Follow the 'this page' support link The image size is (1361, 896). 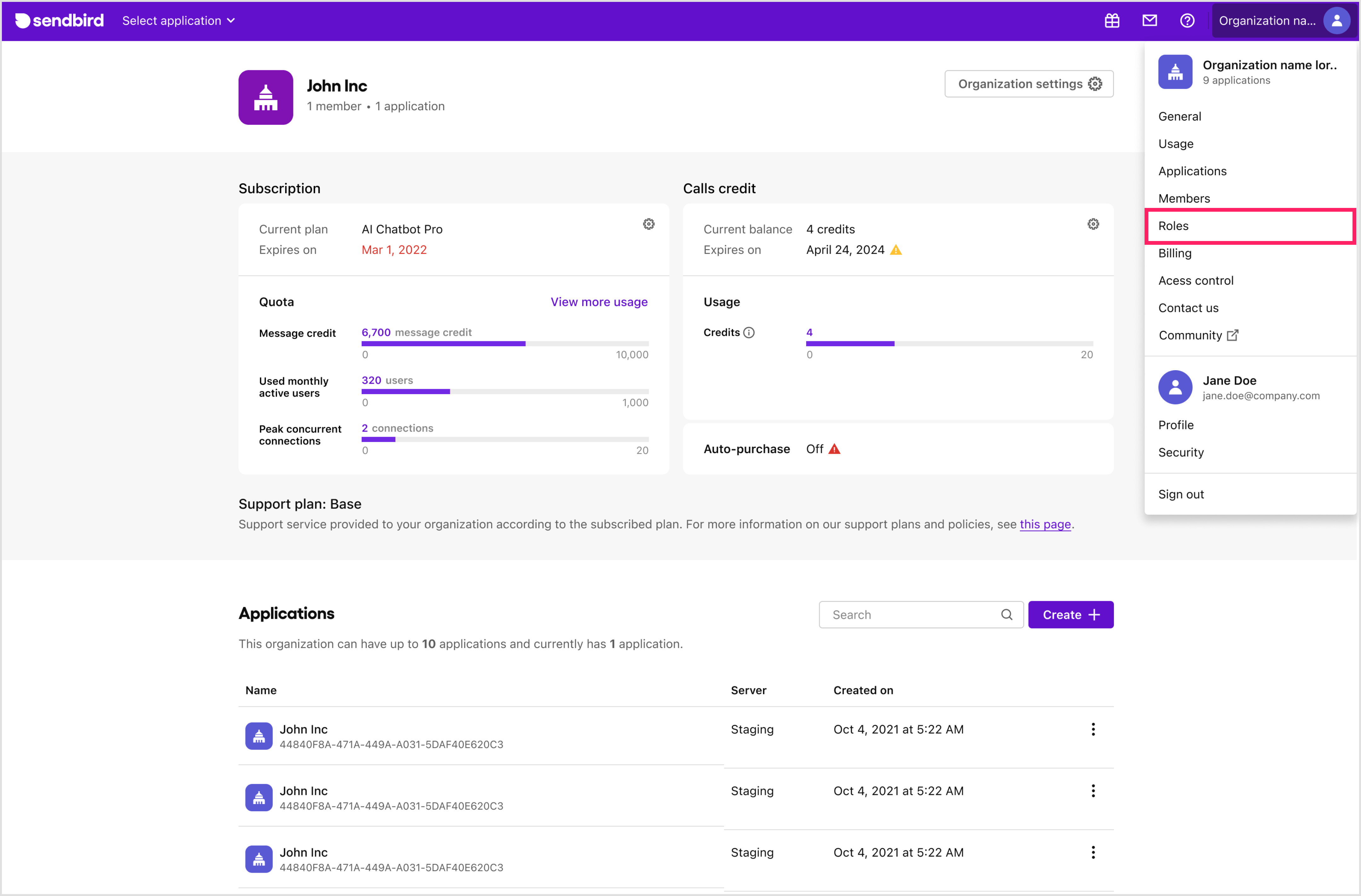pyautogui.click(x=1045, y=524)
